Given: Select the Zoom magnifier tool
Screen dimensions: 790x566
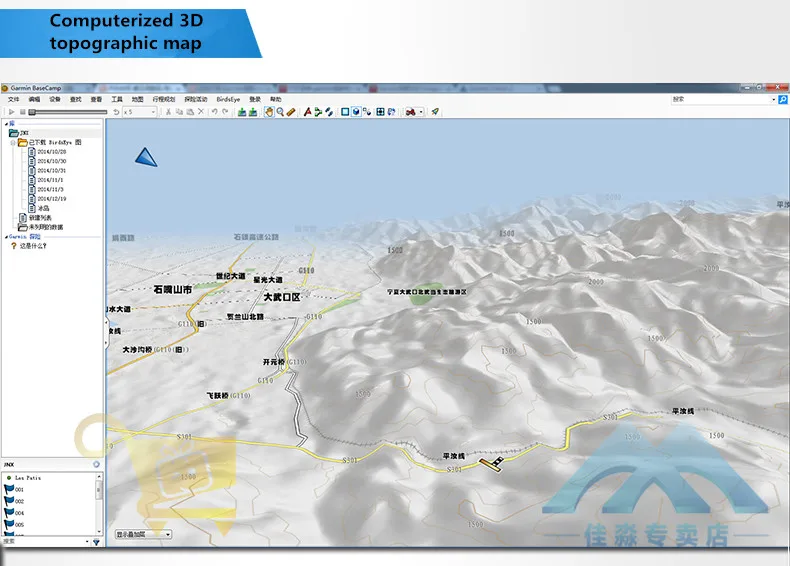Looking at the screenshot, I should click(x=280, y=112).
